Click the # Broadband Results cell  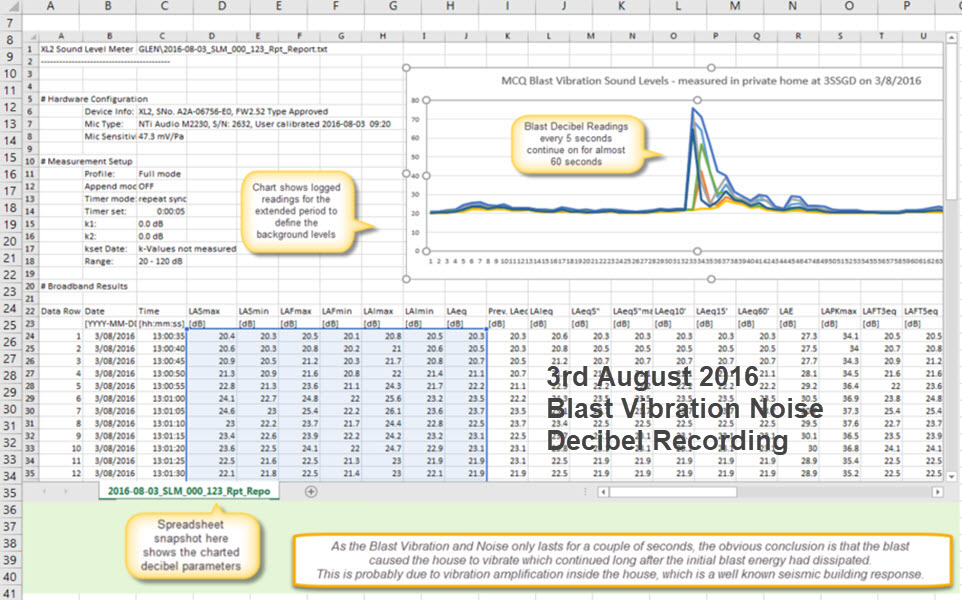(84, 286)
